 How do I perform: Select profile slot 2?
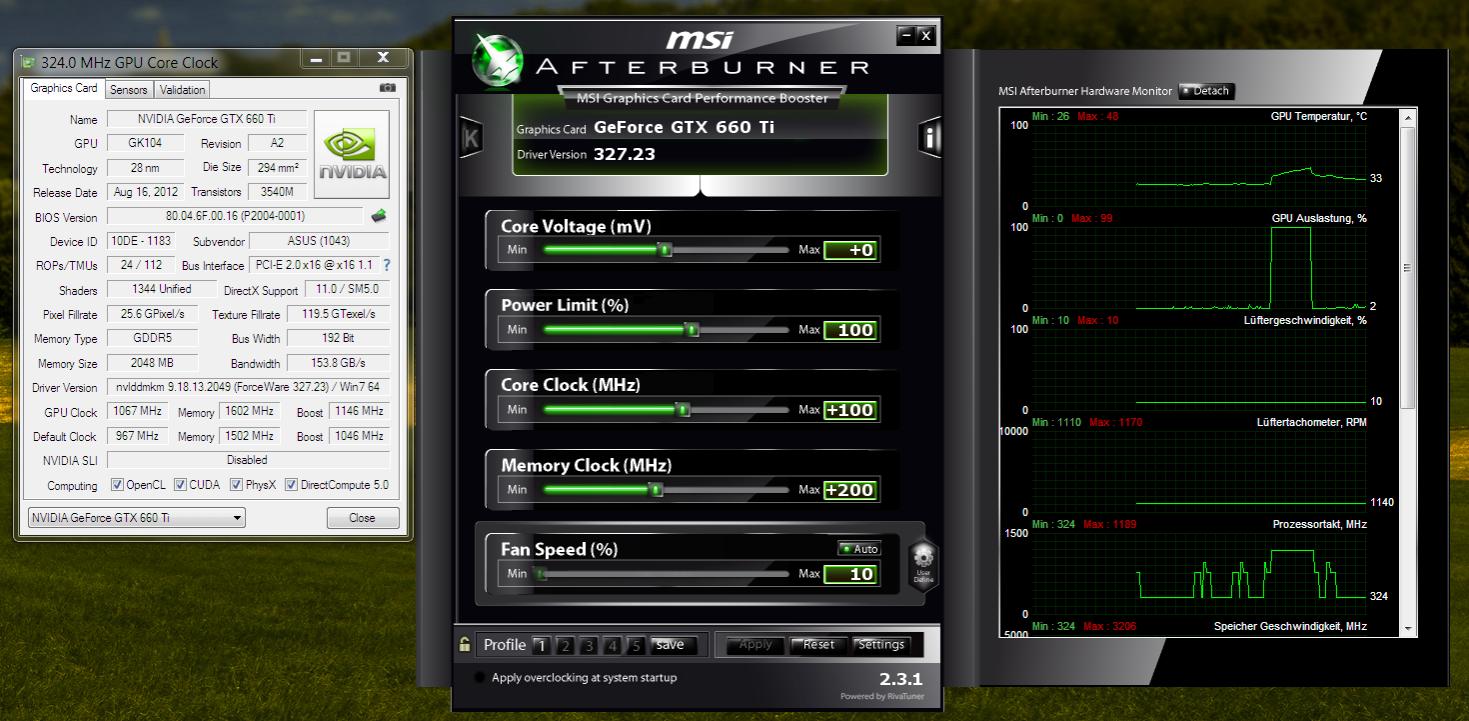pos(564,645)
